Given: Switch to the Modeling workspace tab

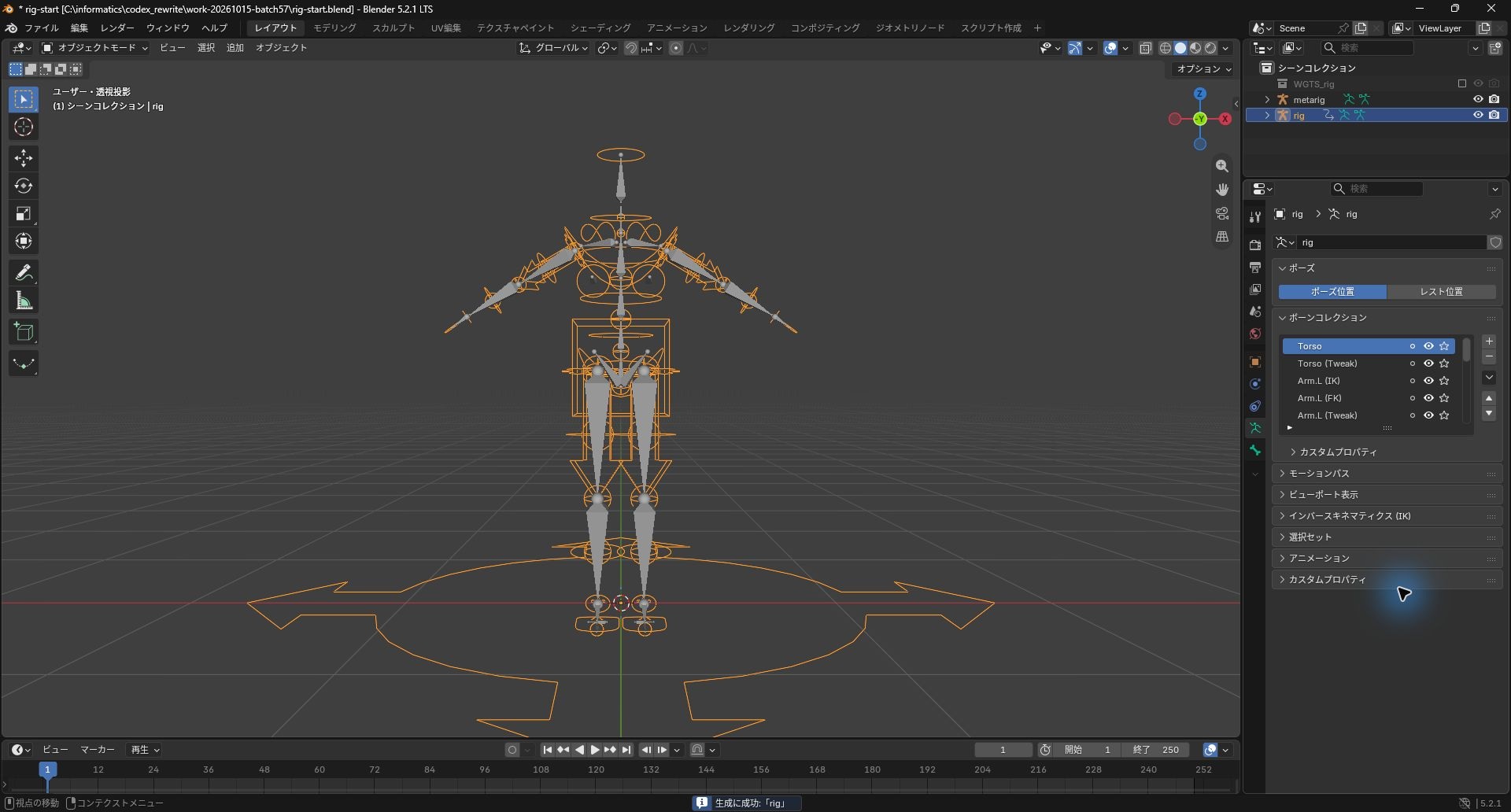Looking at the screenshot, I should (334, 28).
